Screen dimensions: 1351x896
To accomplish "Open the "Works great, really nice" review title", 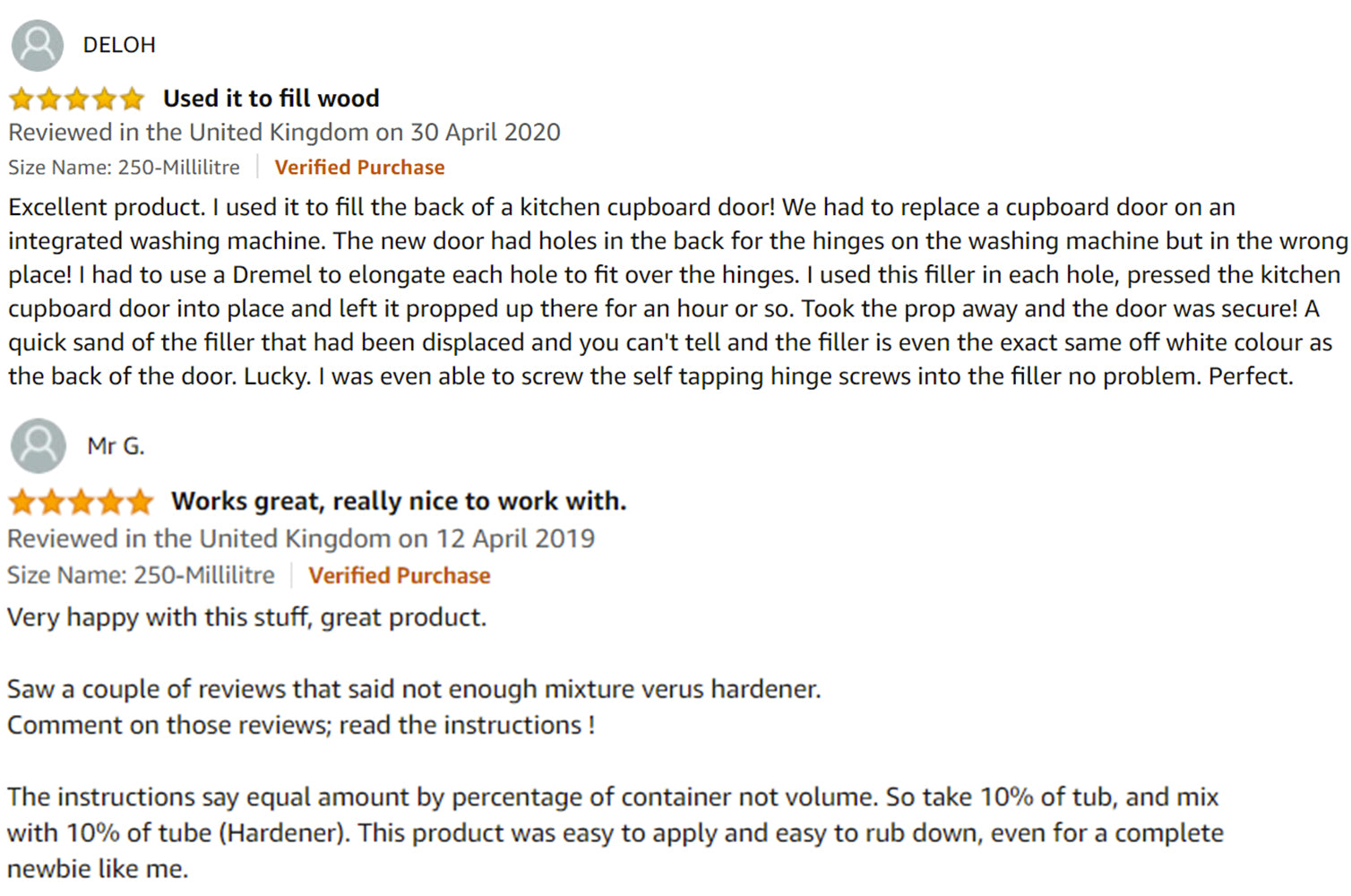I will tap(399, 501).
